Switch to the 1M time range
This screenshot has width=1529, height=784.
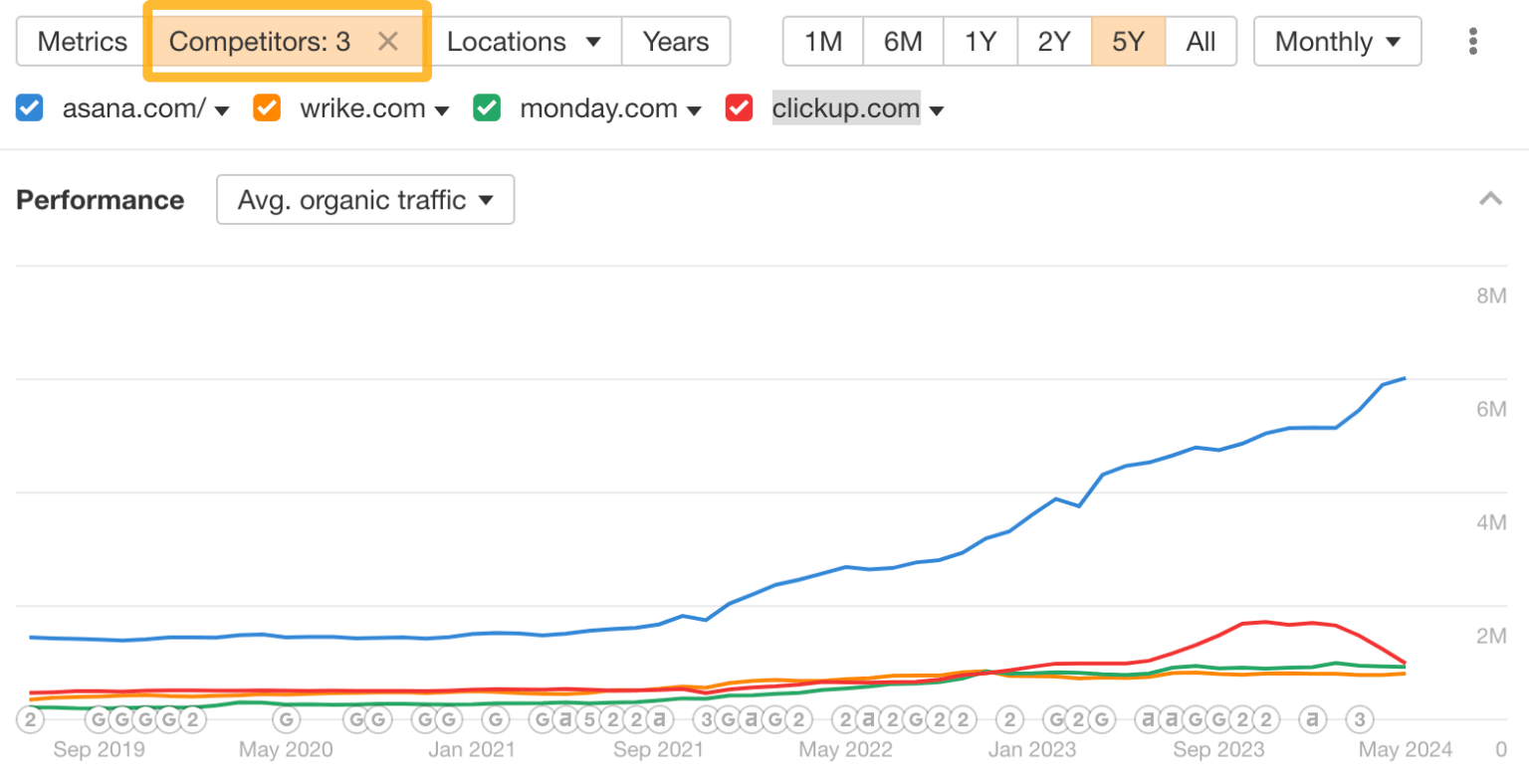[822, 41]
